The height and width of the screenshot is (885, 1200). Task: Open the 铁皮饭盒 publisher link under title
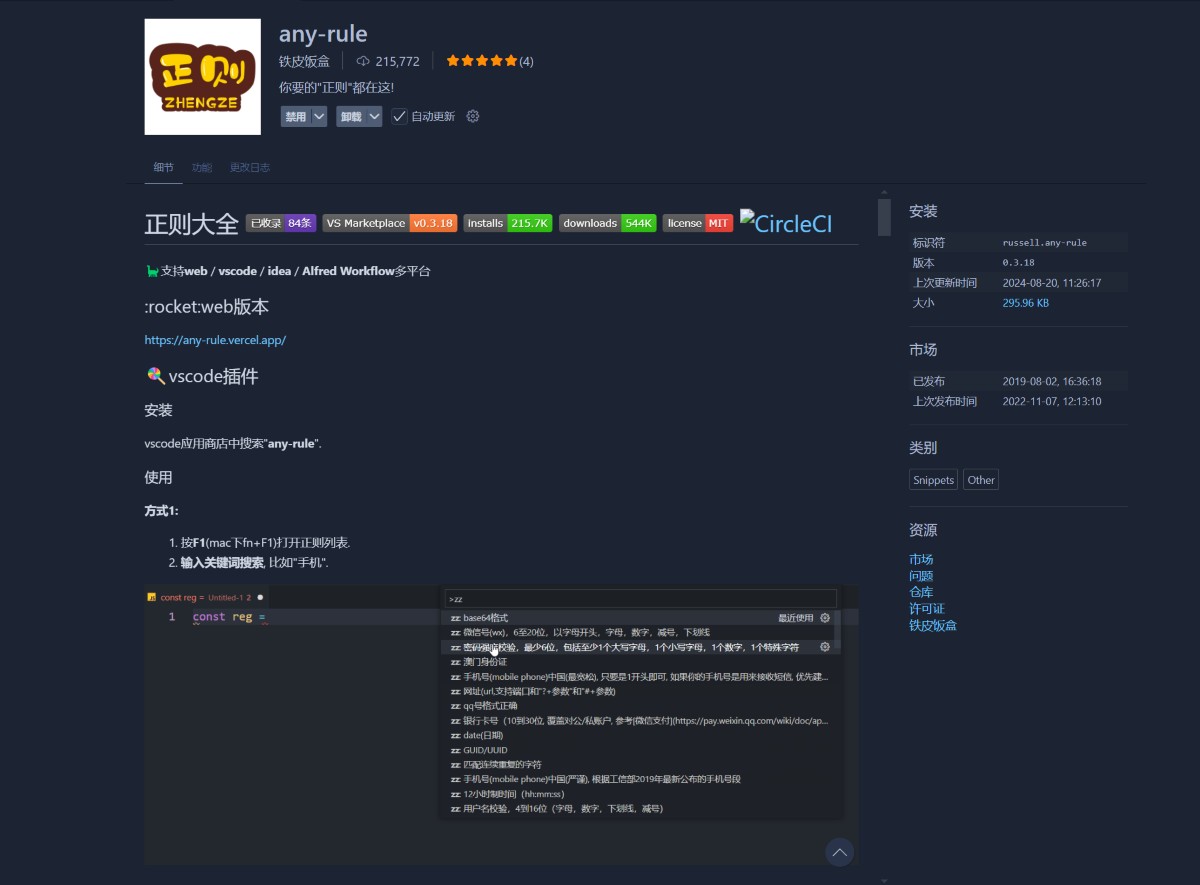pos(305,61)
